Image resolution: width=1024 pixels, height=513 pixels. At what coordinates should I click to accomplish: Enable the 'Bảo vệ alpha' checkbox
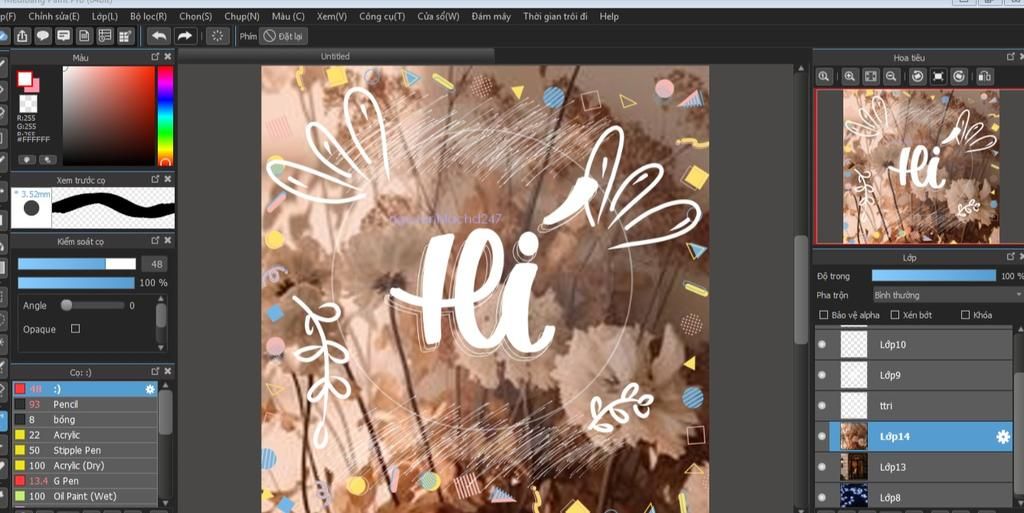[823, 315]
